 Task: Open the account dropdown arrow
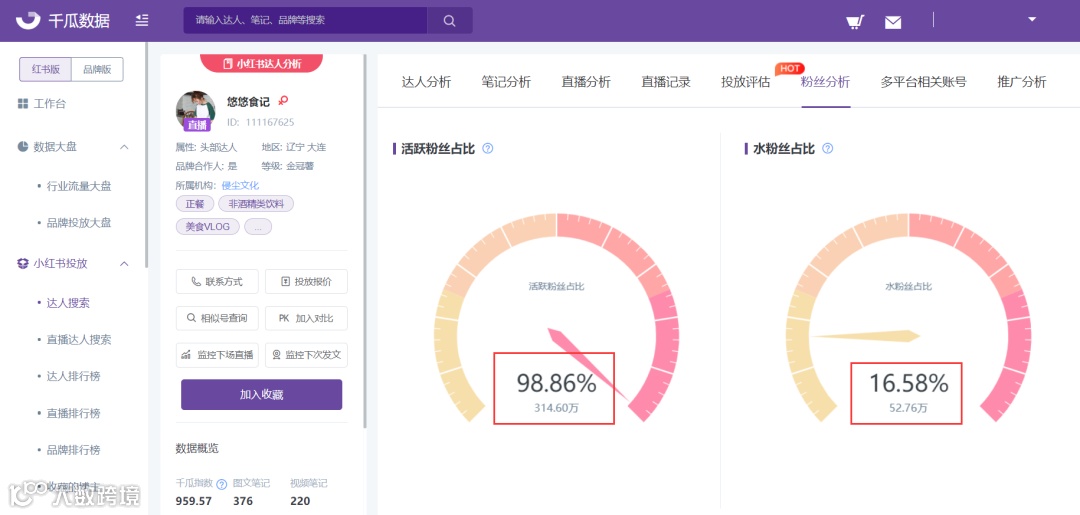(x=1032, y=19)
